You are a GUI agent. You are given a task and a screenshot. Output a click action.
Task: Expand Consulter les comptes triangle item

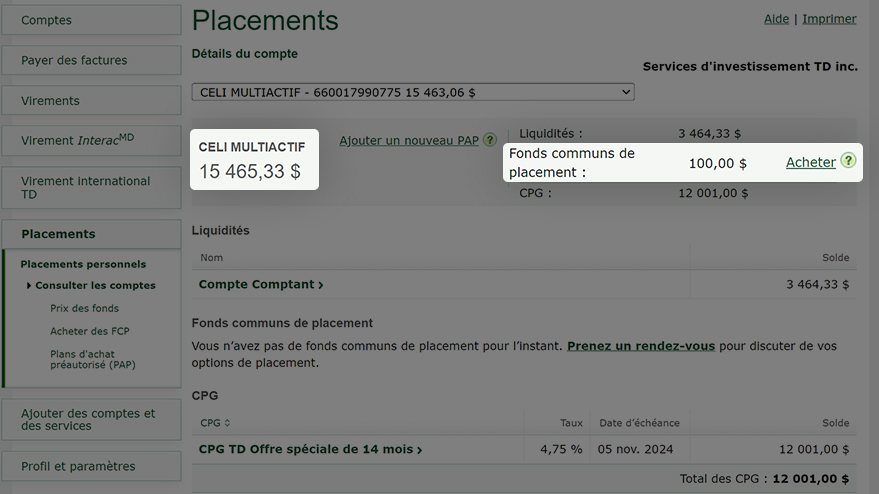tap(90, 285)
